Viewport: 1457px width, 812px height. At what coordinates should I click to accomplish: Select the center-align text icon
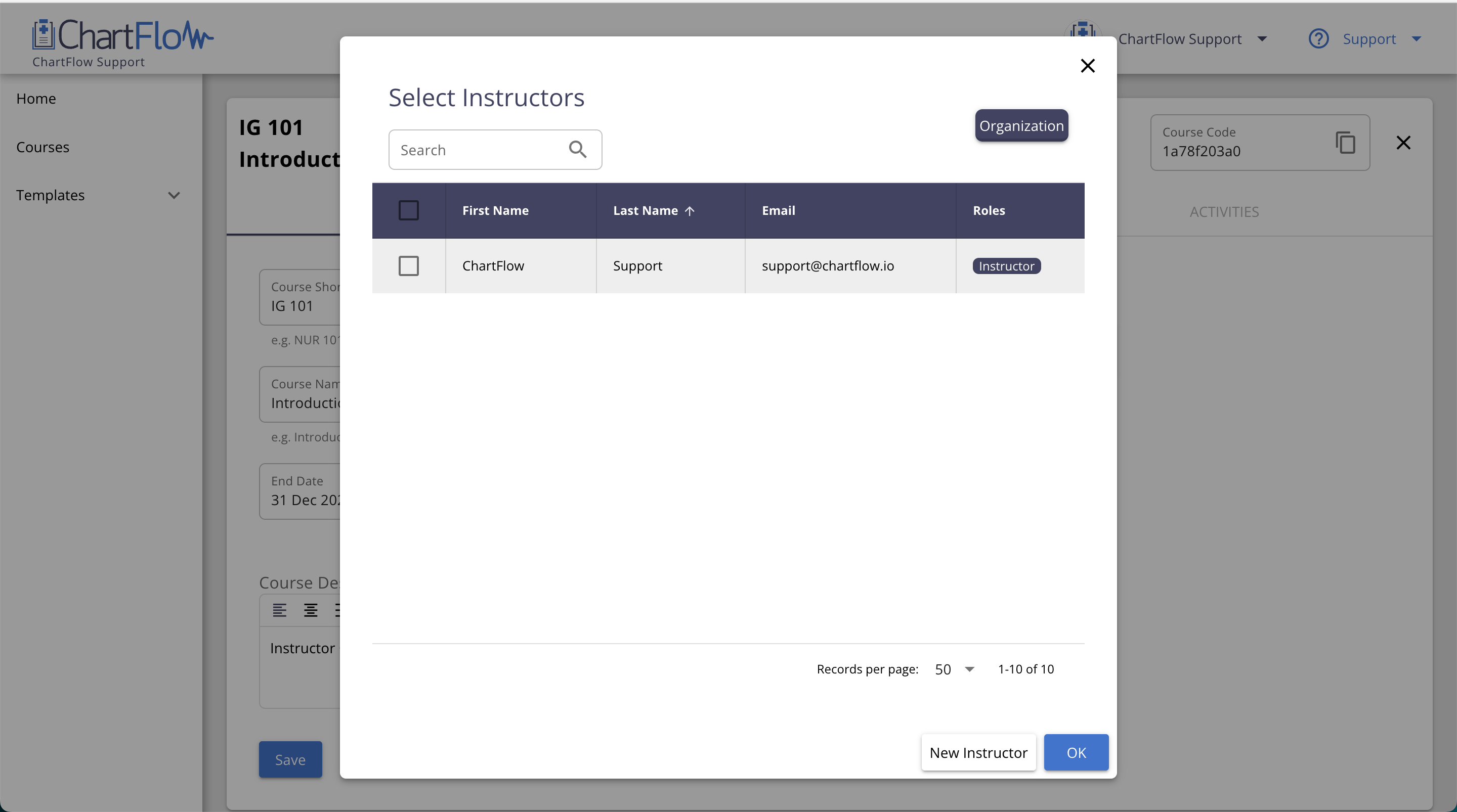point(311,610)
